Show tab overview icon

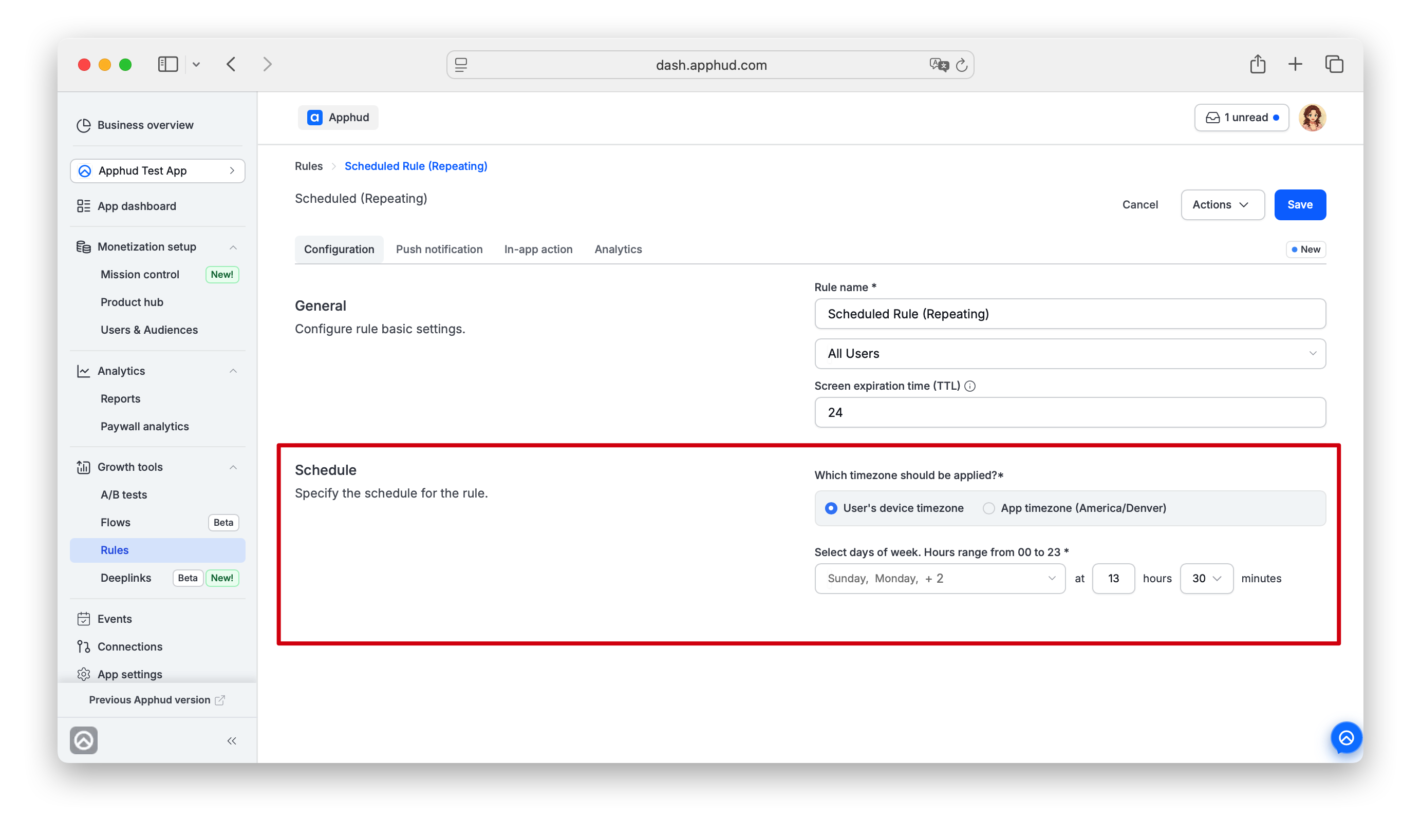coord(1334,64)
